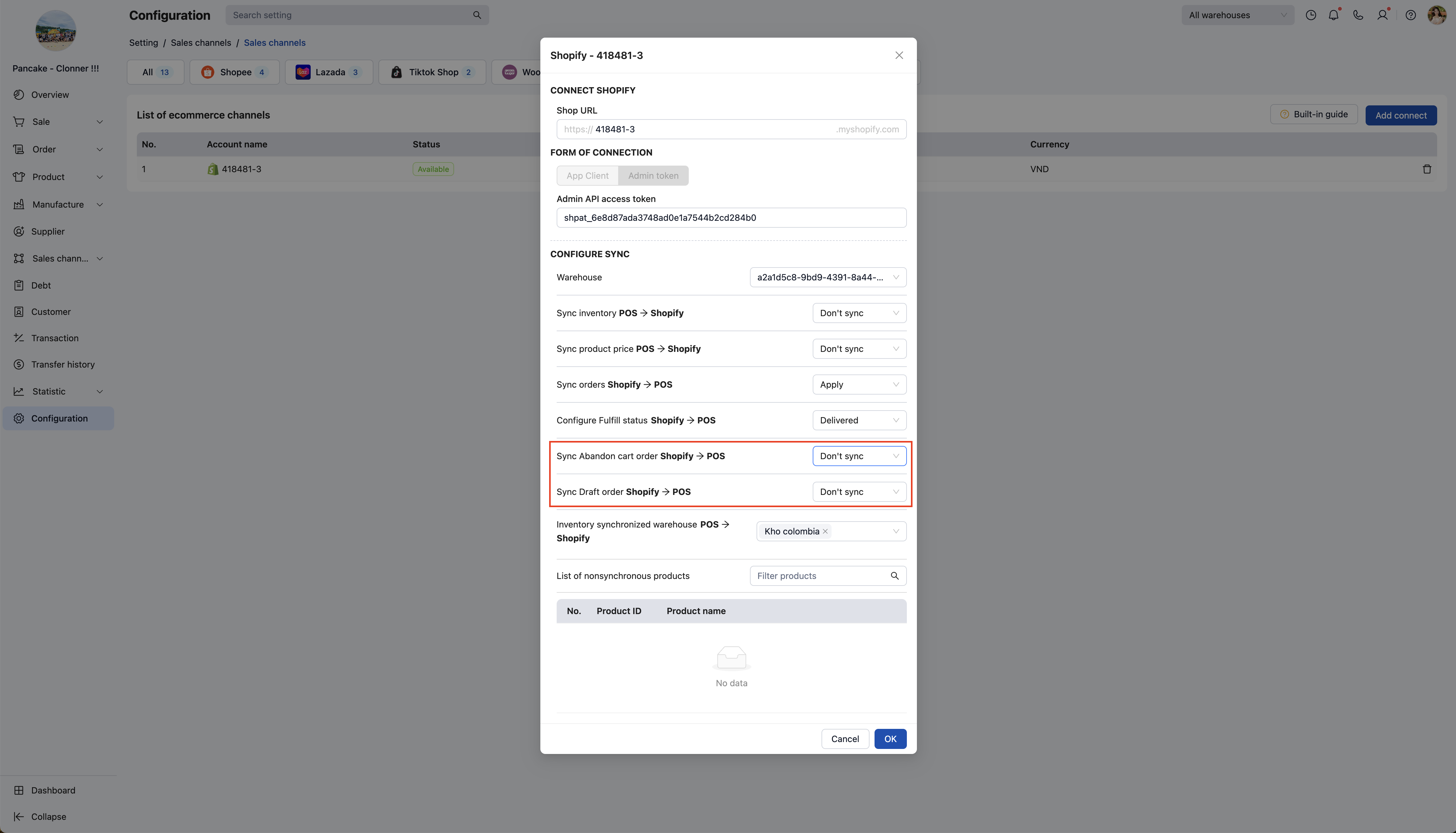Click the Add connect button

(x=1401, y=115)
